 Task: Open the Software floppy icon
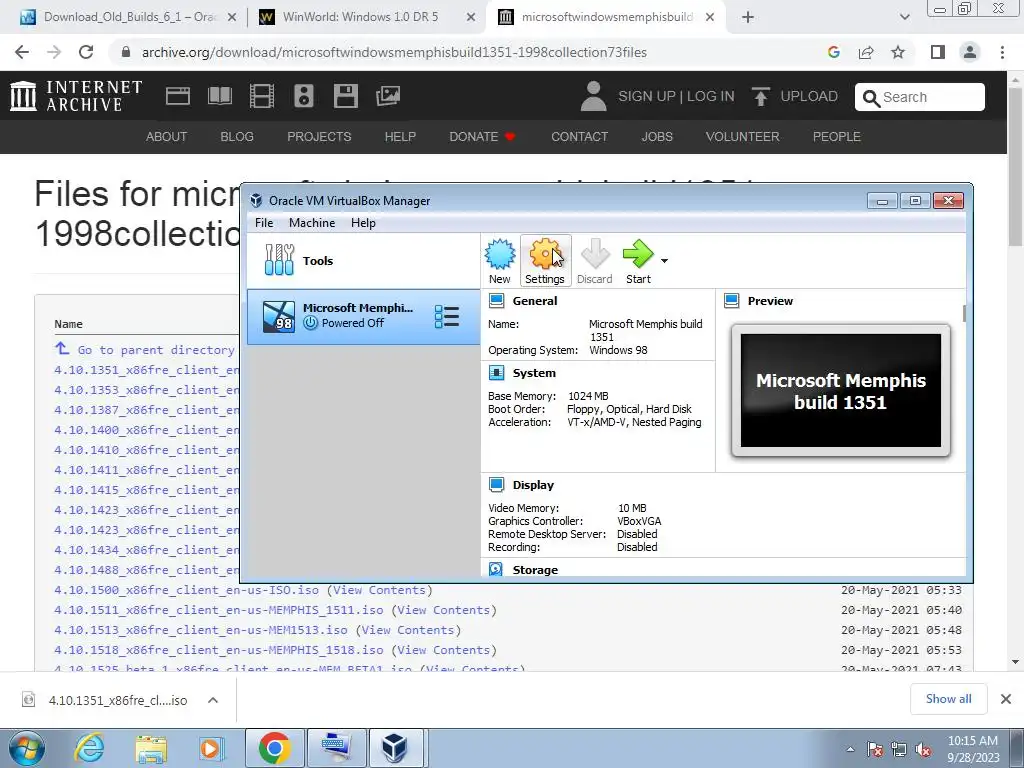tap(345, 96)
